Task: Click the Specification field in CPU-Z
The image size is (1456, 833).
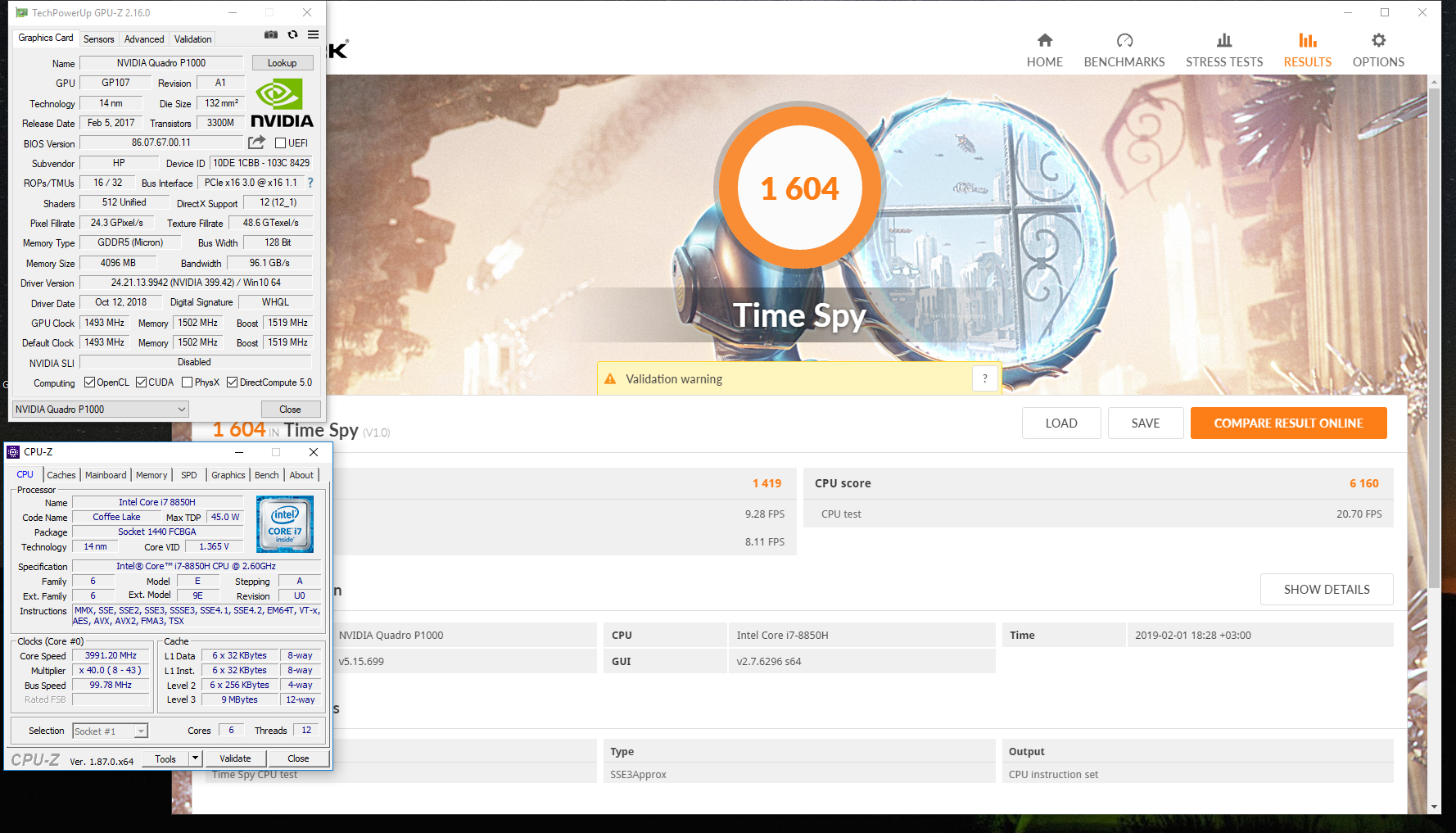Action: pos(196,566)
